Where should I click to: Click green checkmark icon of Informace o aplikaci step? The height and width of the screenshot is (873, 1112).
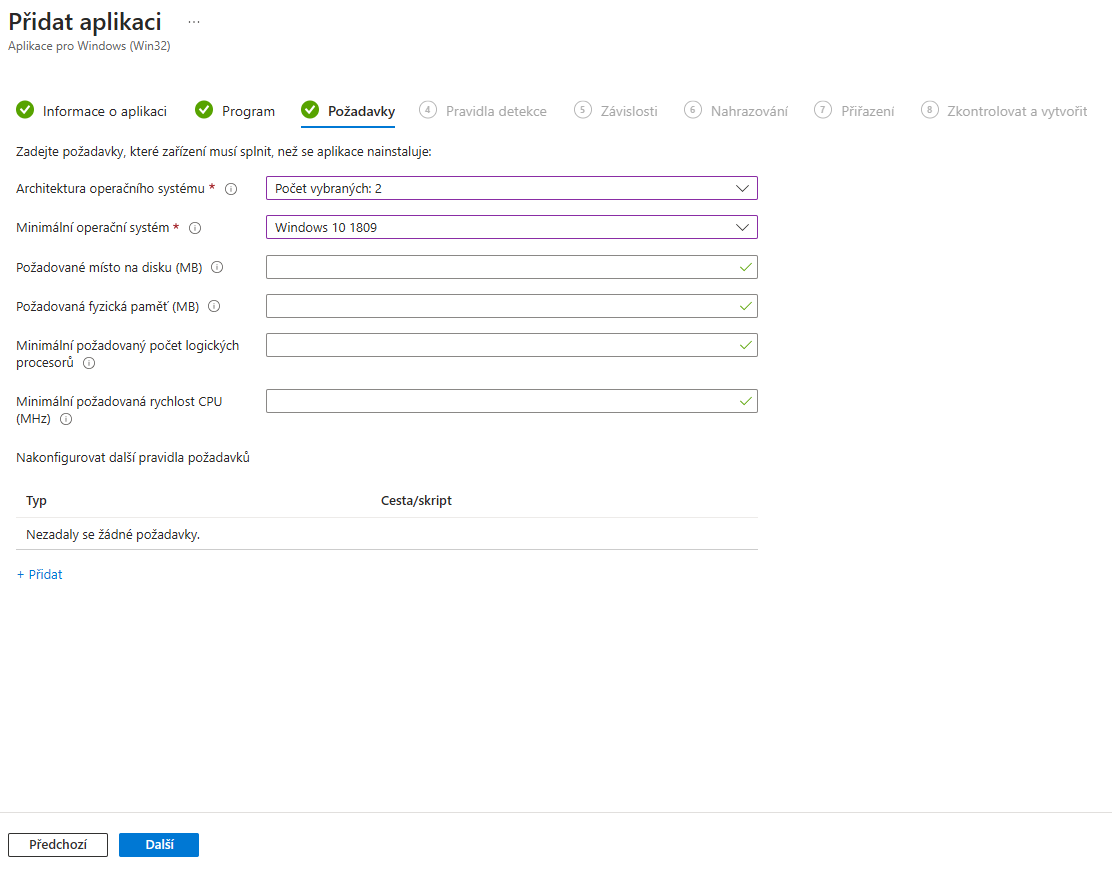[25, 110]
